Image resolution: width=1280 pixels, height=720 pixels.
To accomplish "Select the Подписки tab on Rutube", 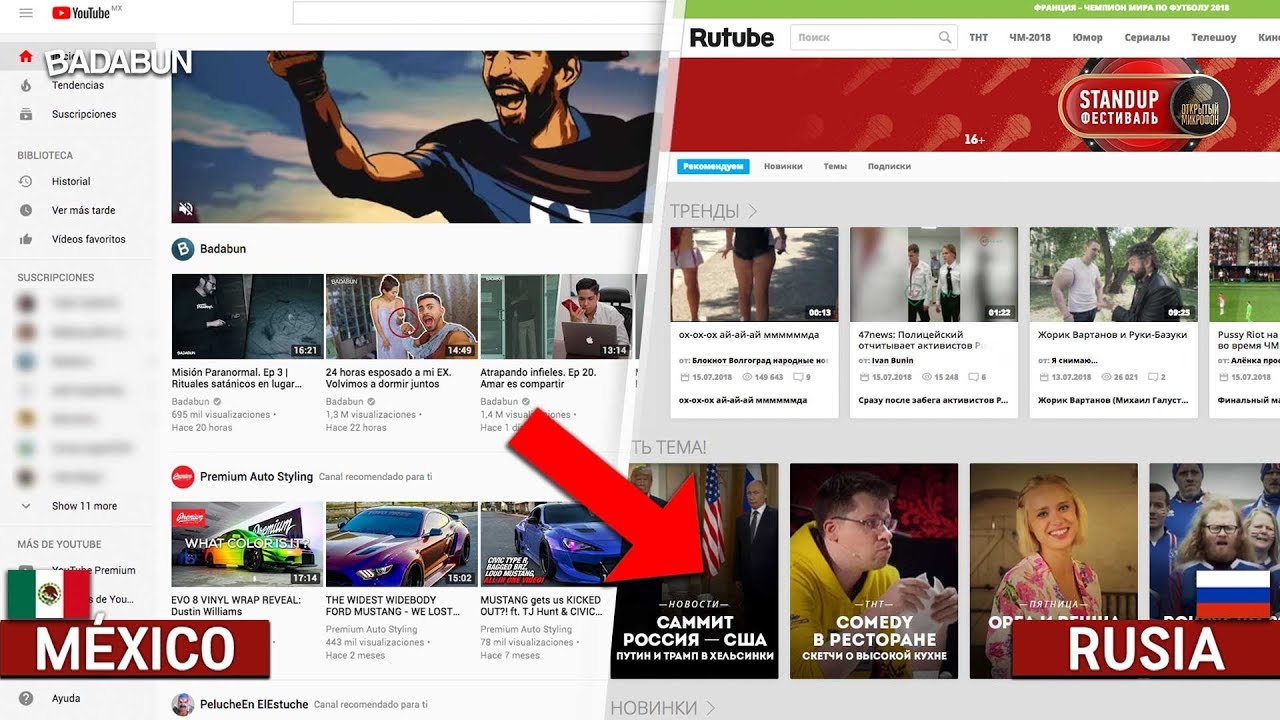I will 889,167.
